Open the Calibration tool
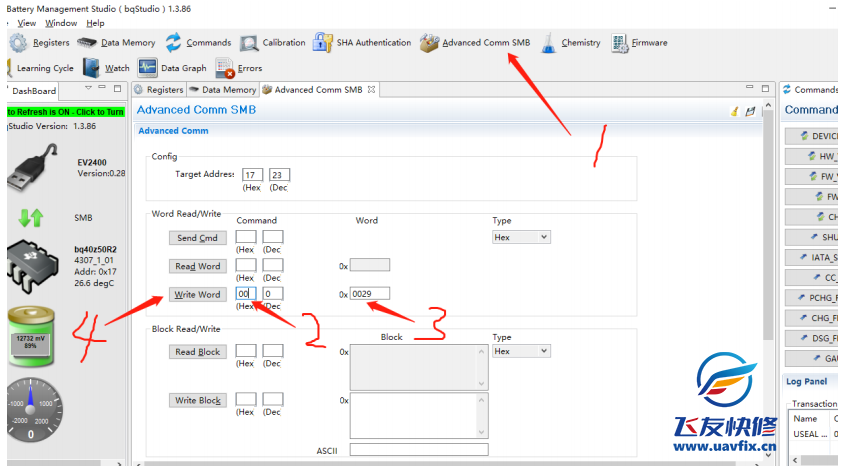This screenshot has height=469, width=841. tap(273, 43)
